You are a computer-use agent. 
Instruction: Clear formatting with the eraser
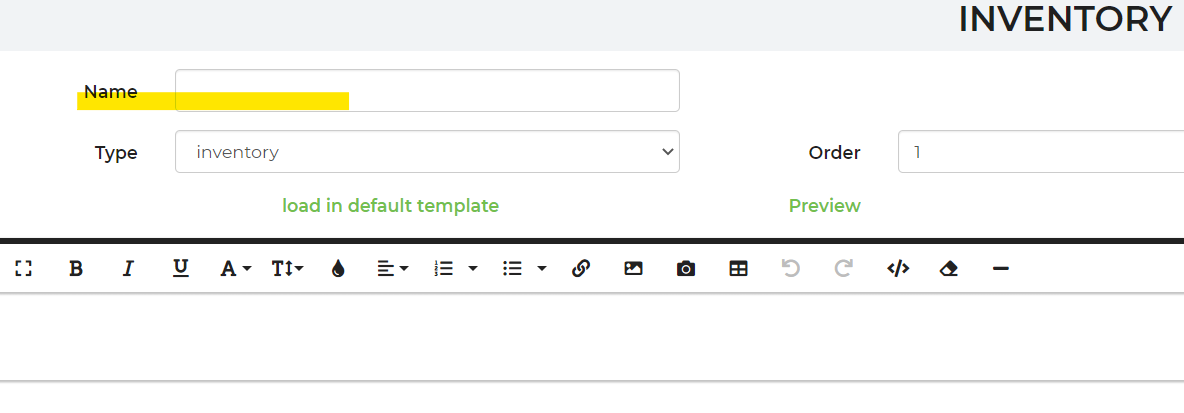tap(949, 268)
